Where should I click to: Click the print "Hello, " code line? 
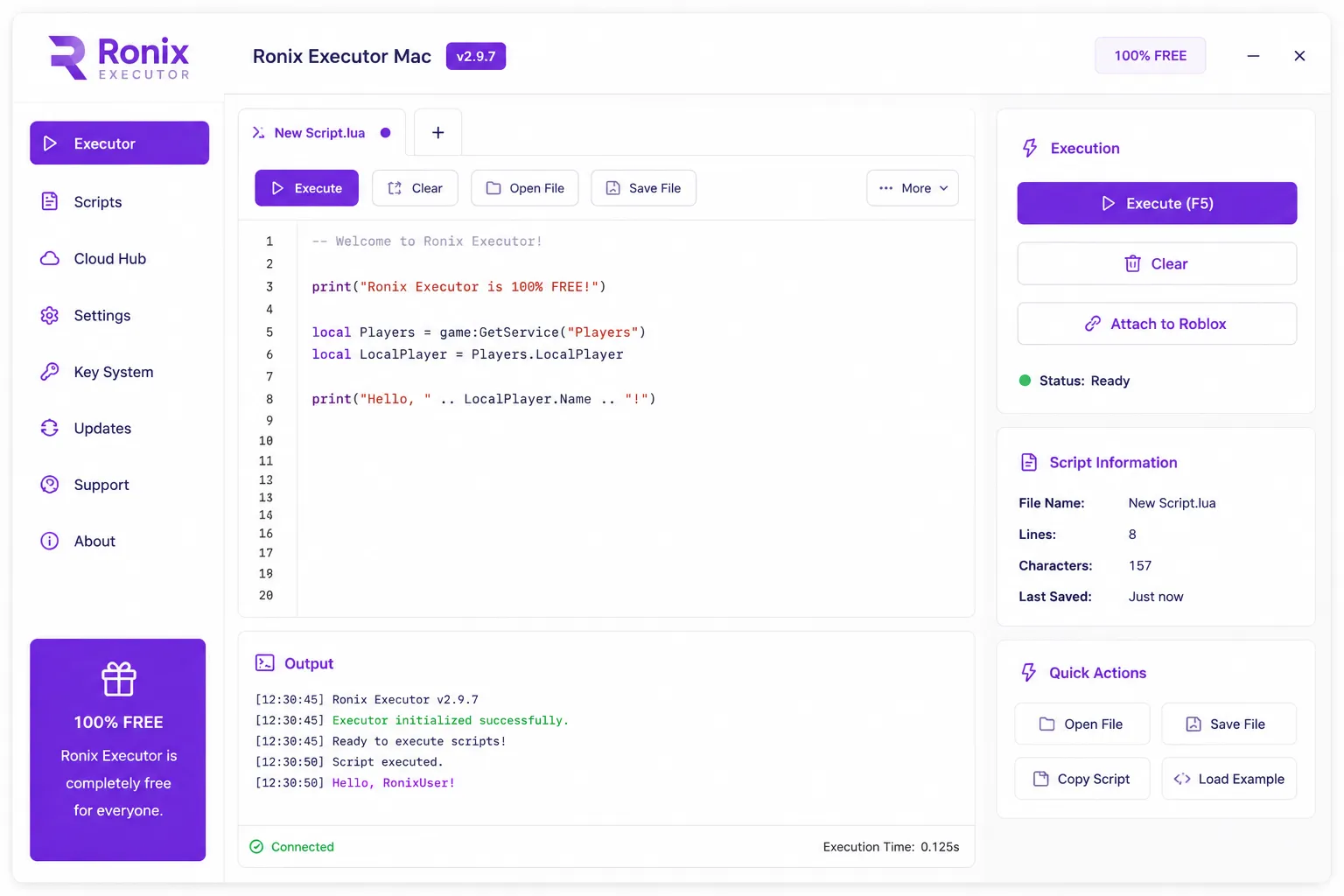484,399
